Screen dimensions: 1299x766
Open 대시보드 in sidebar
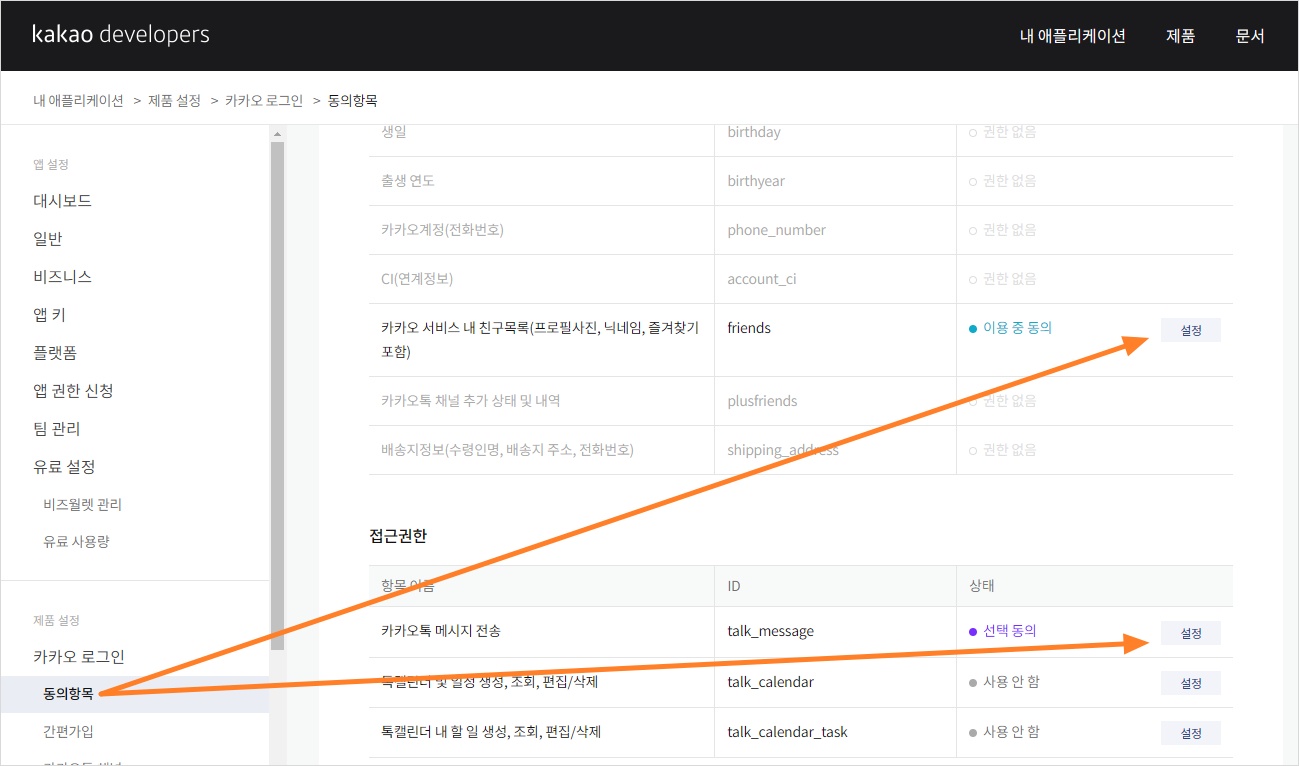[62, 201]
